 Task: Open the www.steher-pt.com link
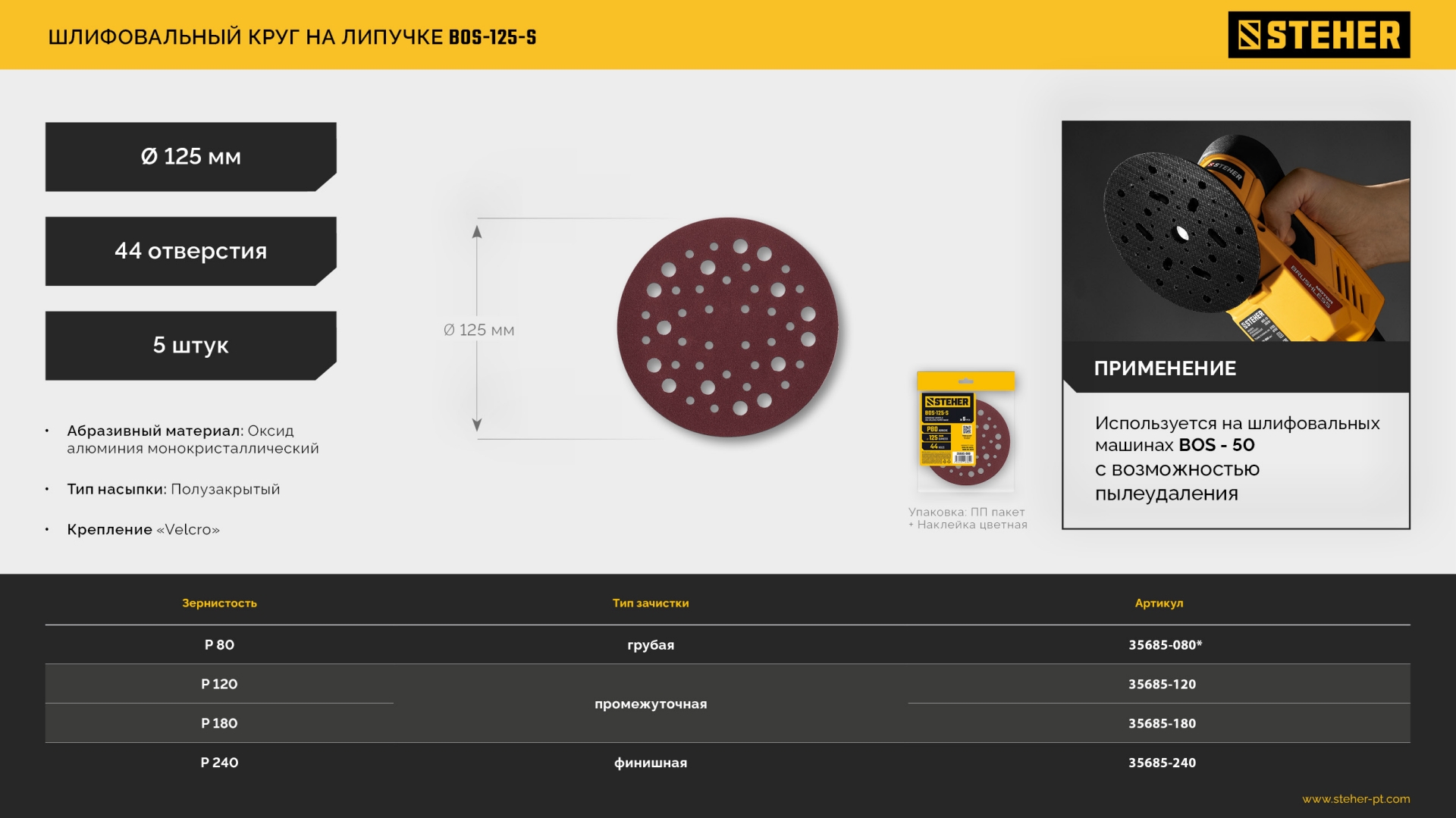(1355, 798)
